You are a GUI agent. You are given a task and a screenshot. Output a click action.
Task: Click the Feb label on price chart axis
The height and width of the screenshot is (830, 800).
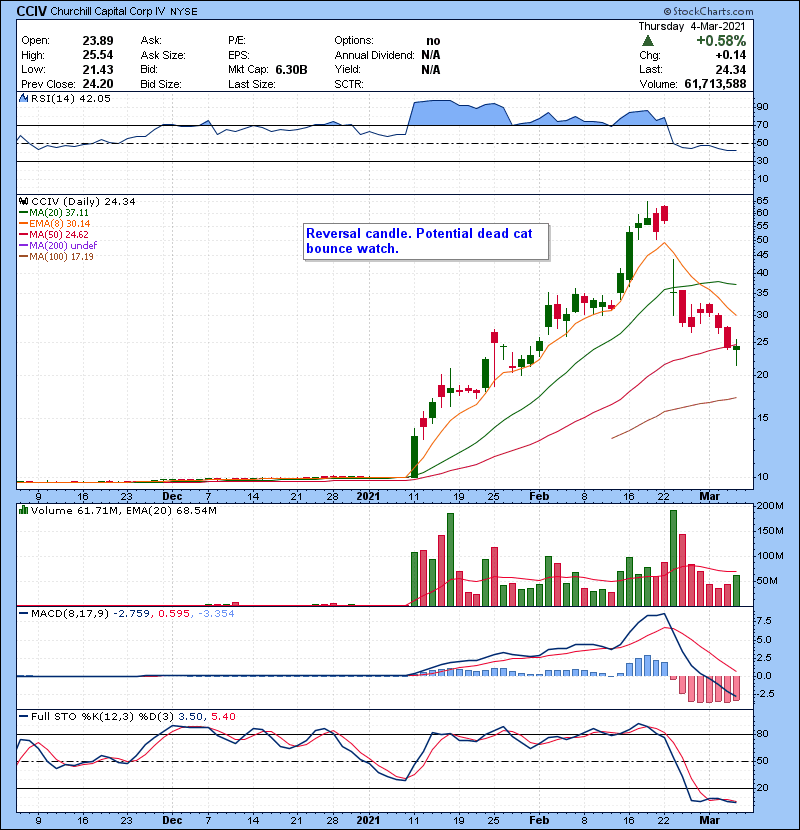[539, 497]
